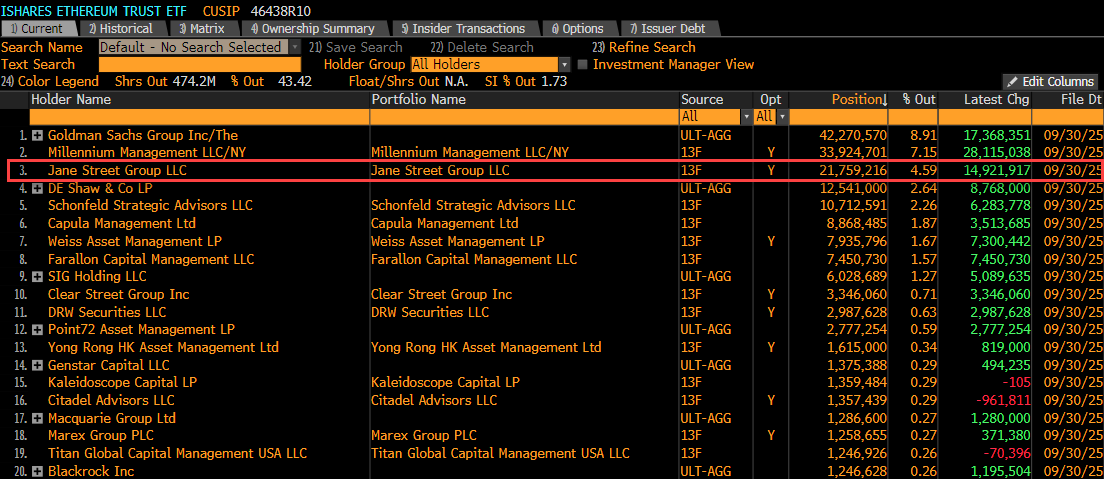Click the Edit Columns button
Screen dimensions: 1104x479
pyautogui.click(x=1050, y=81)
